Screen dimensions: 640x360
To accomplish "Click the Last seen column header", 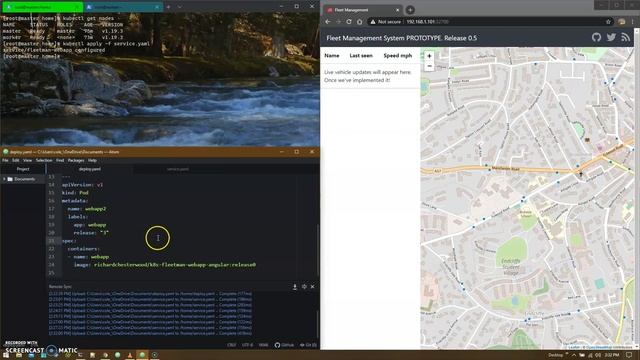I will 361,56.
